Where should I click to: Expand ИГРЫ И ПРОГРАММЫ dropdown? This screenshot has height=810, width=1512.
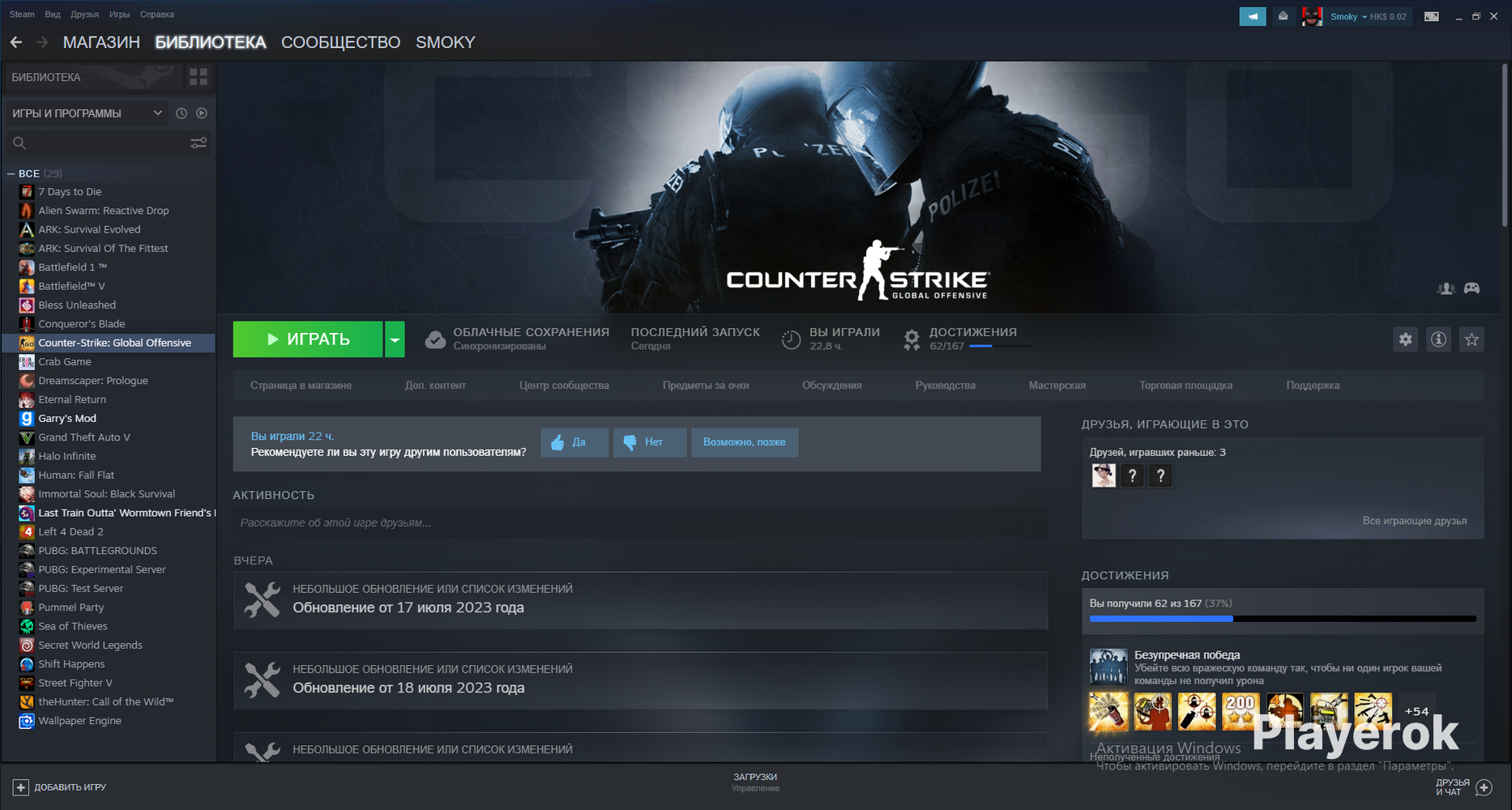157,113
